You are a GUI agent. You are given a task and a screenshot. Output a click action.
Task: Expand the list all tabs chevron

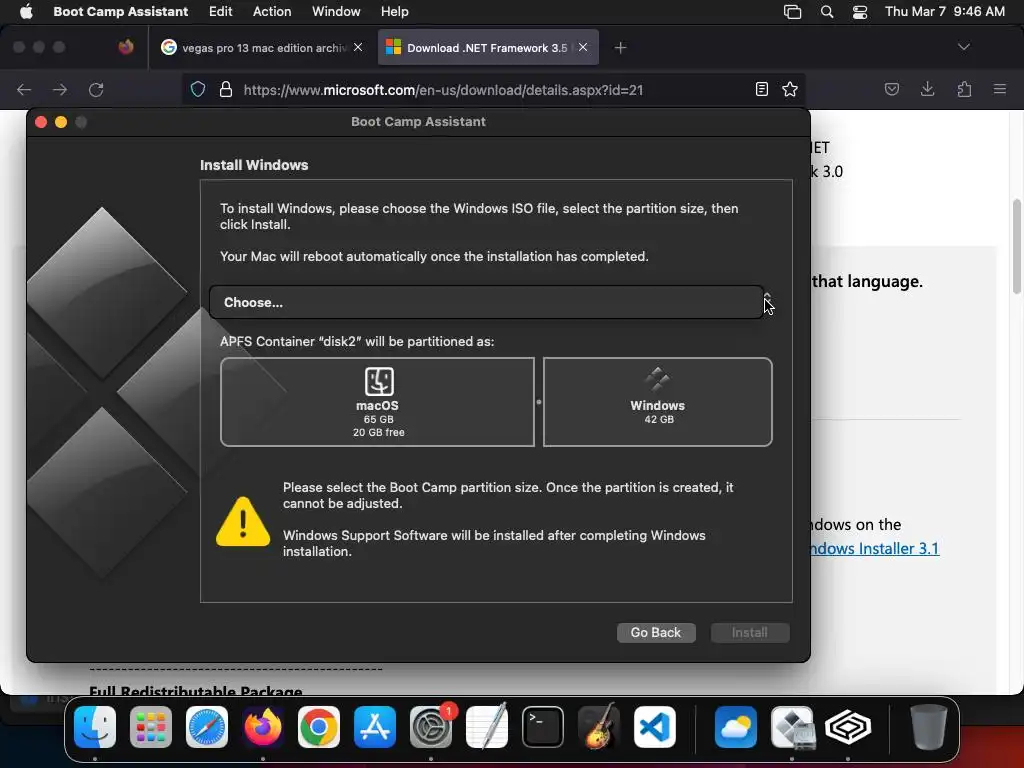point(963,47)
